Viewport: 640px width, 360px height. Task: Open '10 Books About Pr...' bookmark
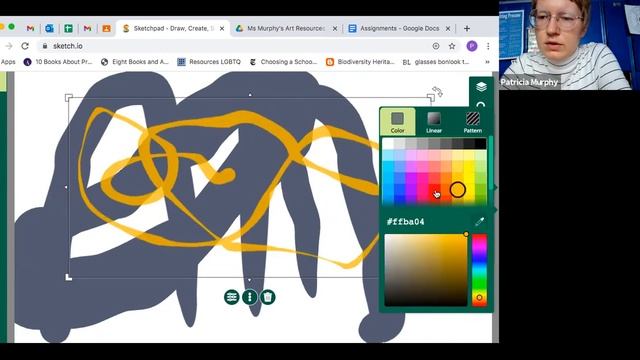[58, 62]
